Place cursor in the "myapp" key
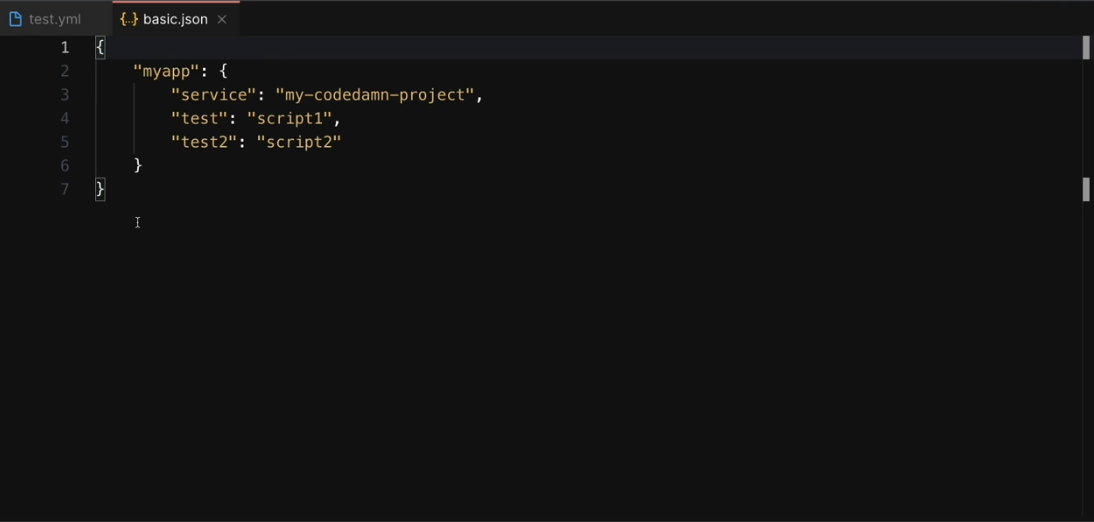This screenshot has width=1094, height=522. (166, 71)
